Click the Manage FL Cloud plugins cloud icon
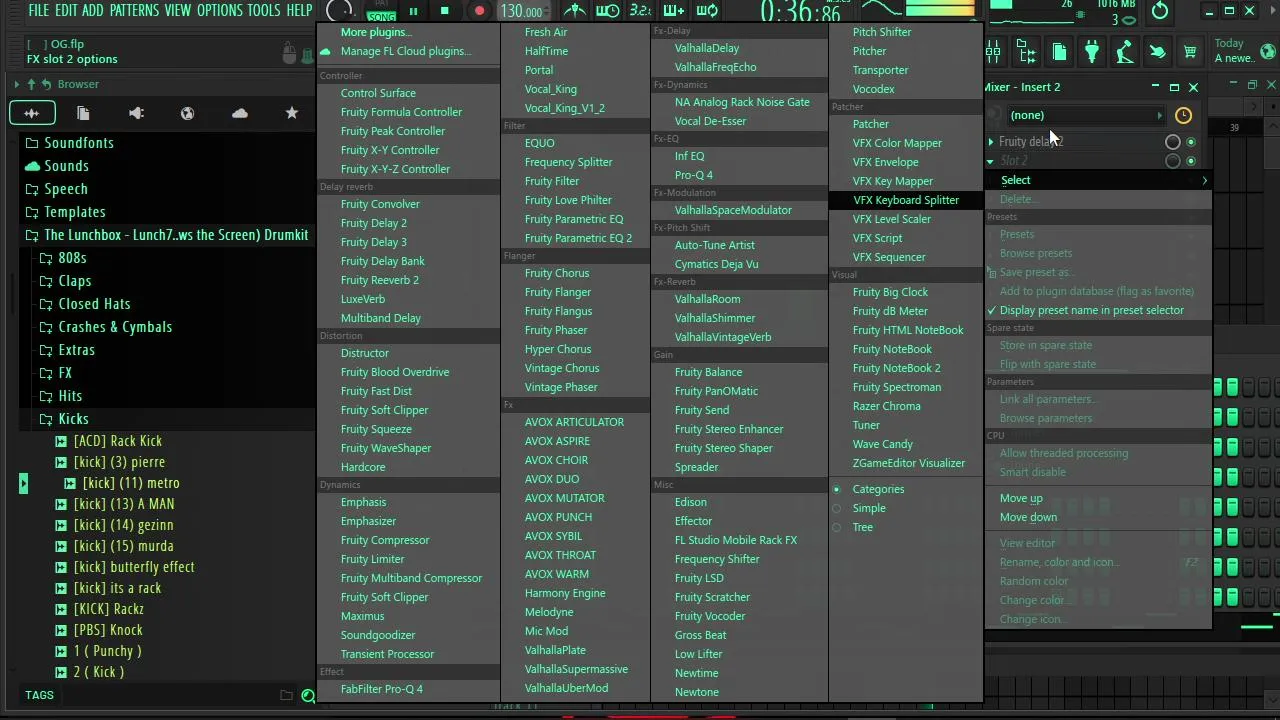Image resolution: width=1280 pixels, height=720 pixels. pyautogui.click(x=325, y=51)
